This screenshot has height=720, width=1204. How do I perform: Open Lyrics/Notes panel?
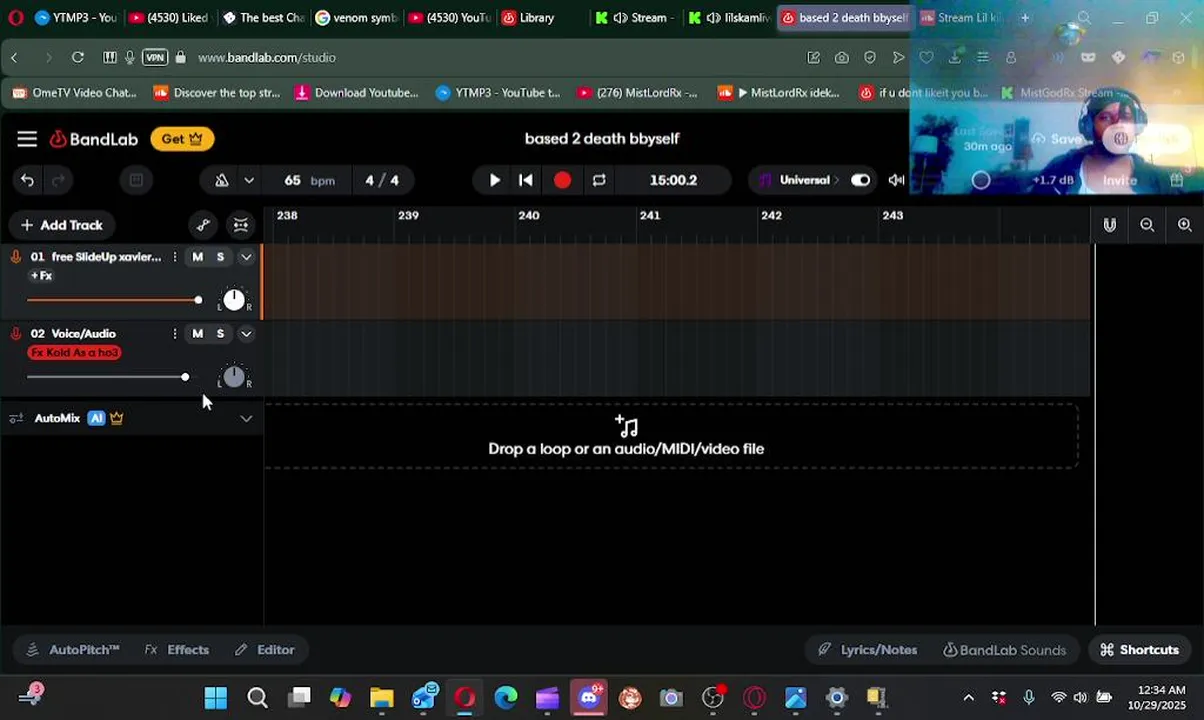point(867,650)
